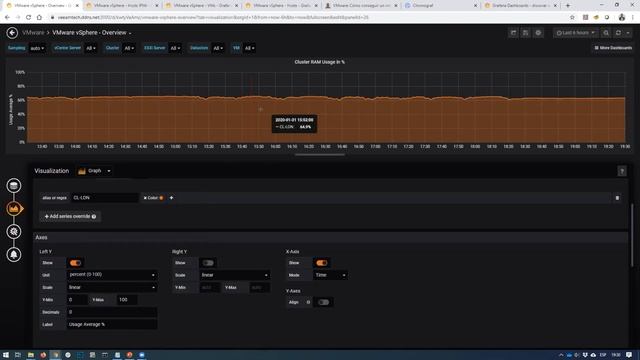Open the Windows notification center

tap(629, 355)
